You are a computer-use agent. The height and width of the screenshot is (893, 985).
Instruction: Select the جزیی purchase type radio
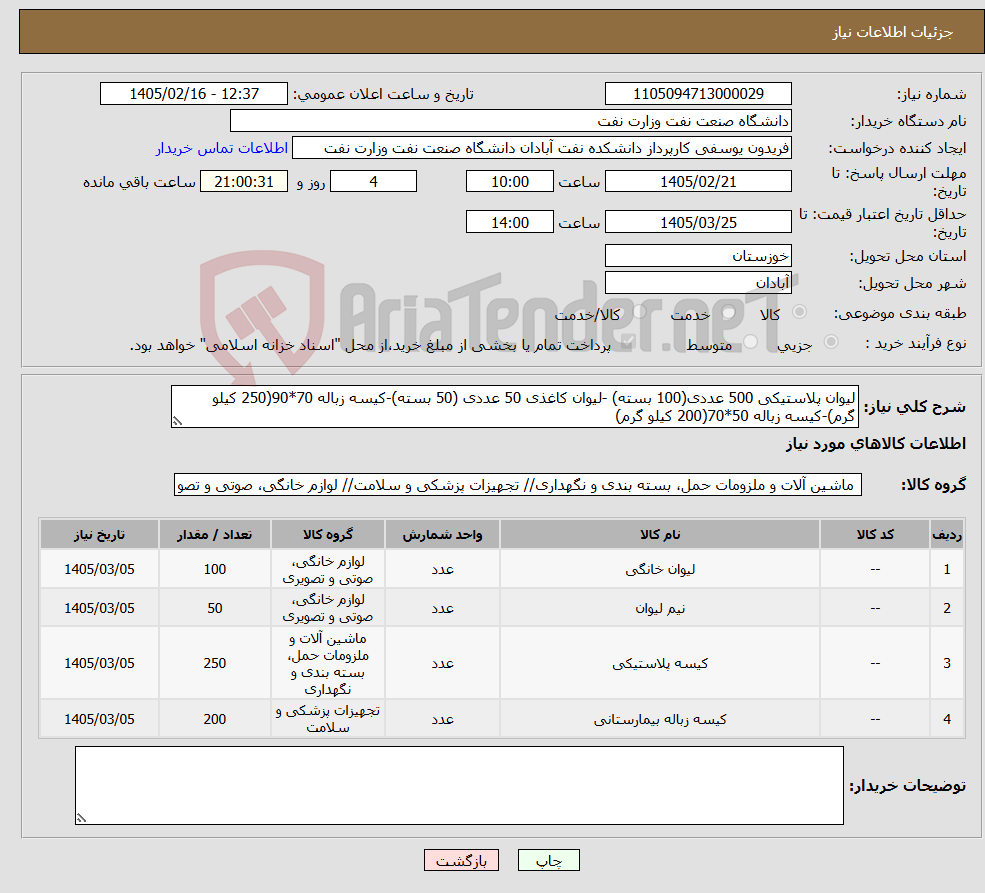point(830,342)
